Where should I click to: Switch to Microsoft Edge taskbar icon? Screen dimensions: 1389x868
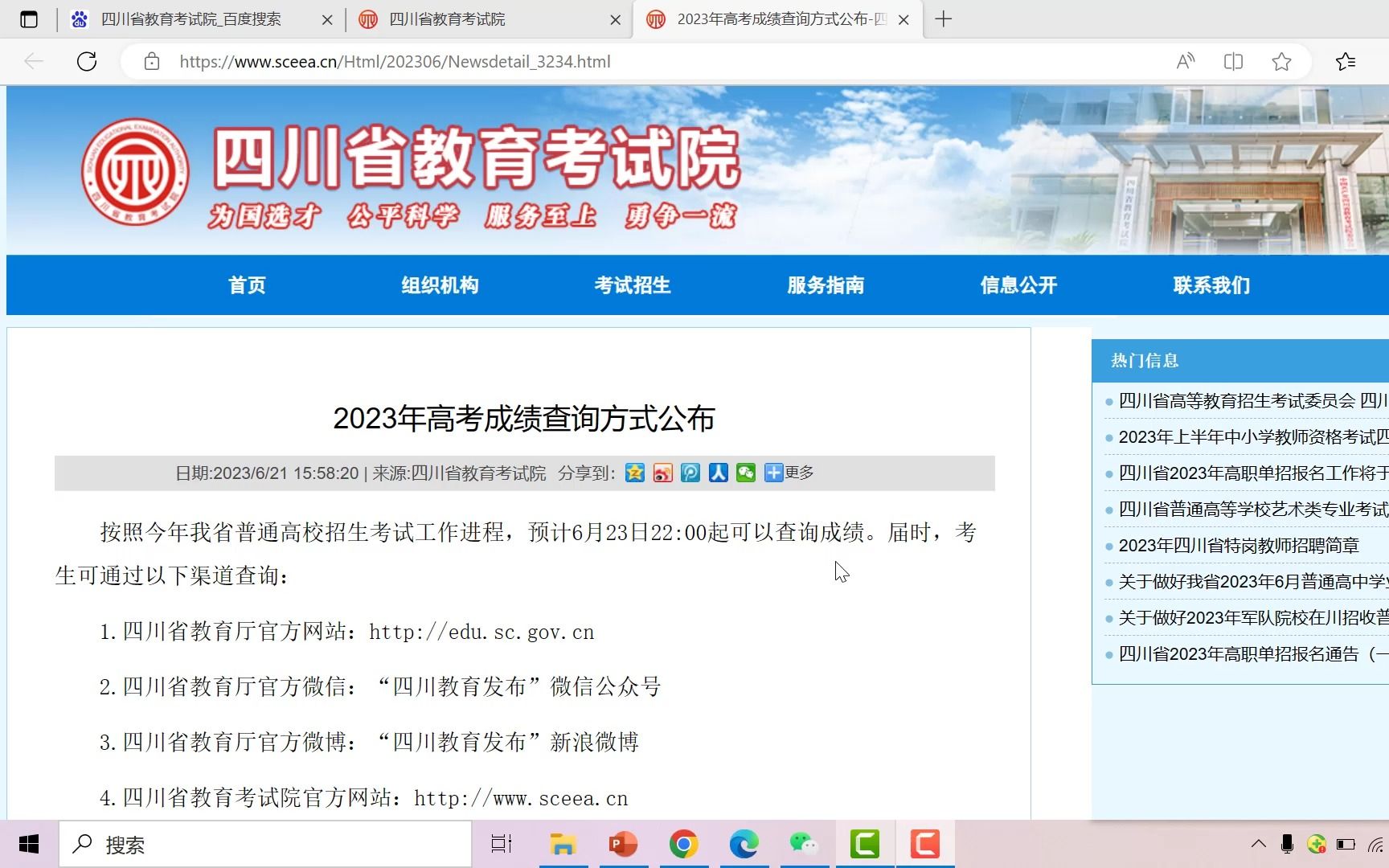(x=744, y=844)
